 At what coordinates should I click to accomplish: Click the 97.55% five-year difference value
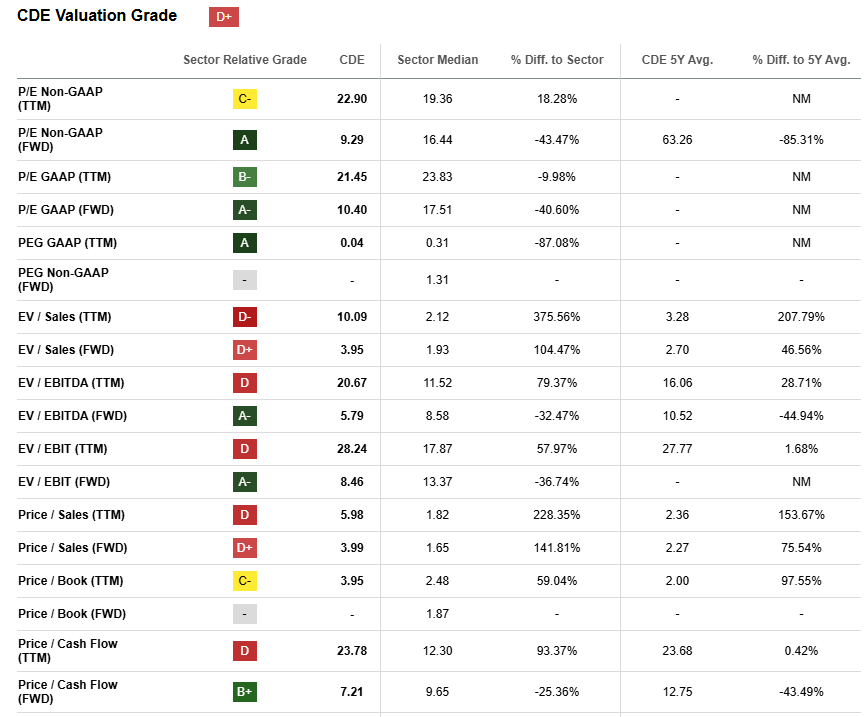(802, 581)
